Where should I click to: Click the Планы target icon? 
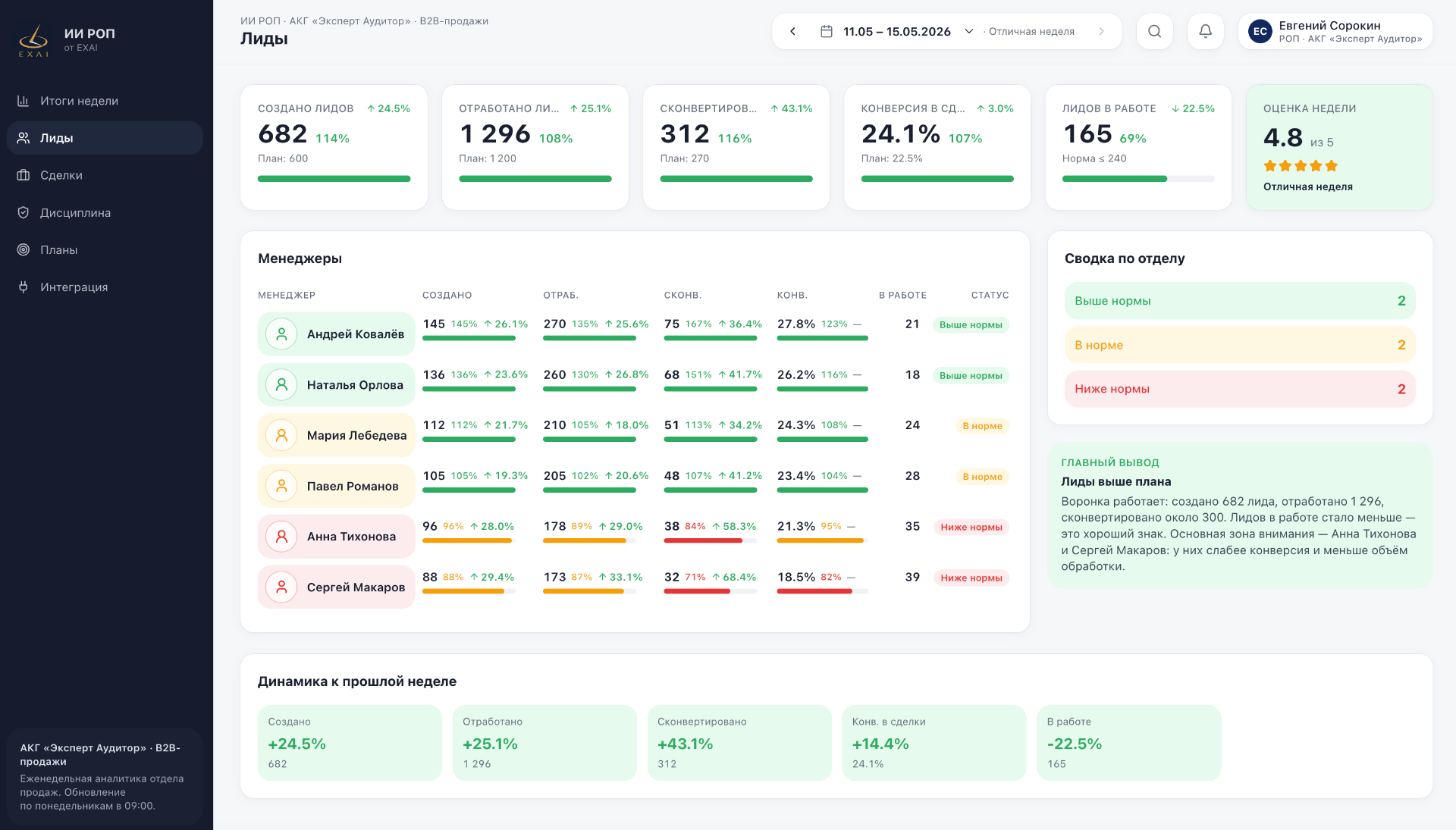point(24,249)
